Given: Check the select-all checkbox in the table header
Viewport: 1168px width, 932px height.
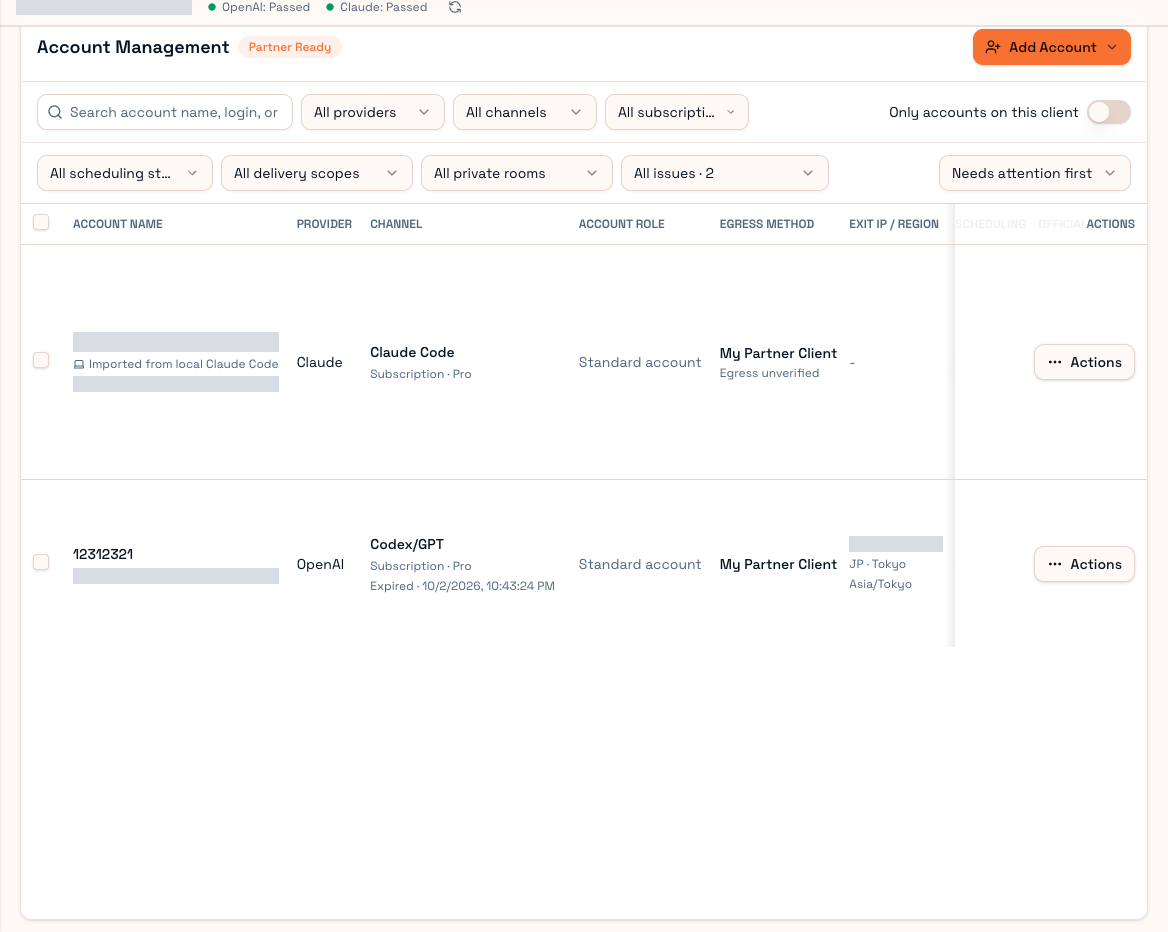Looking at the screenshot, I should 41,223.
